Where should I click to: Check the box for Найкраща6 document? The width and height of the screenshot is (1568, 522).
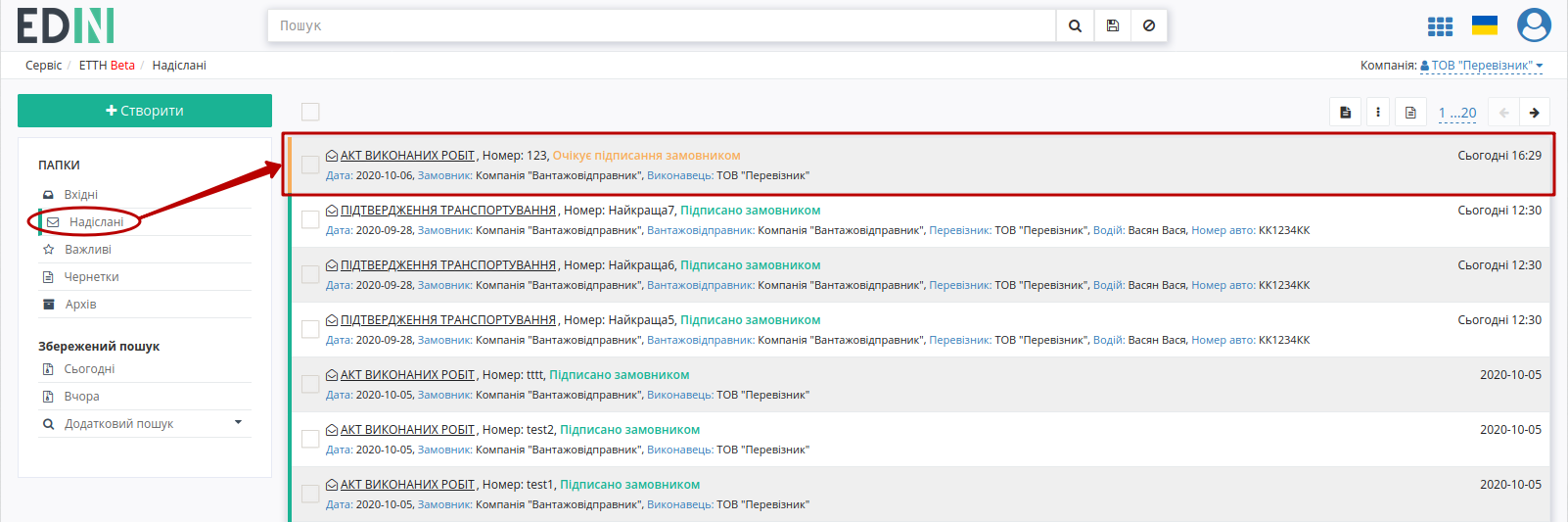310,274
